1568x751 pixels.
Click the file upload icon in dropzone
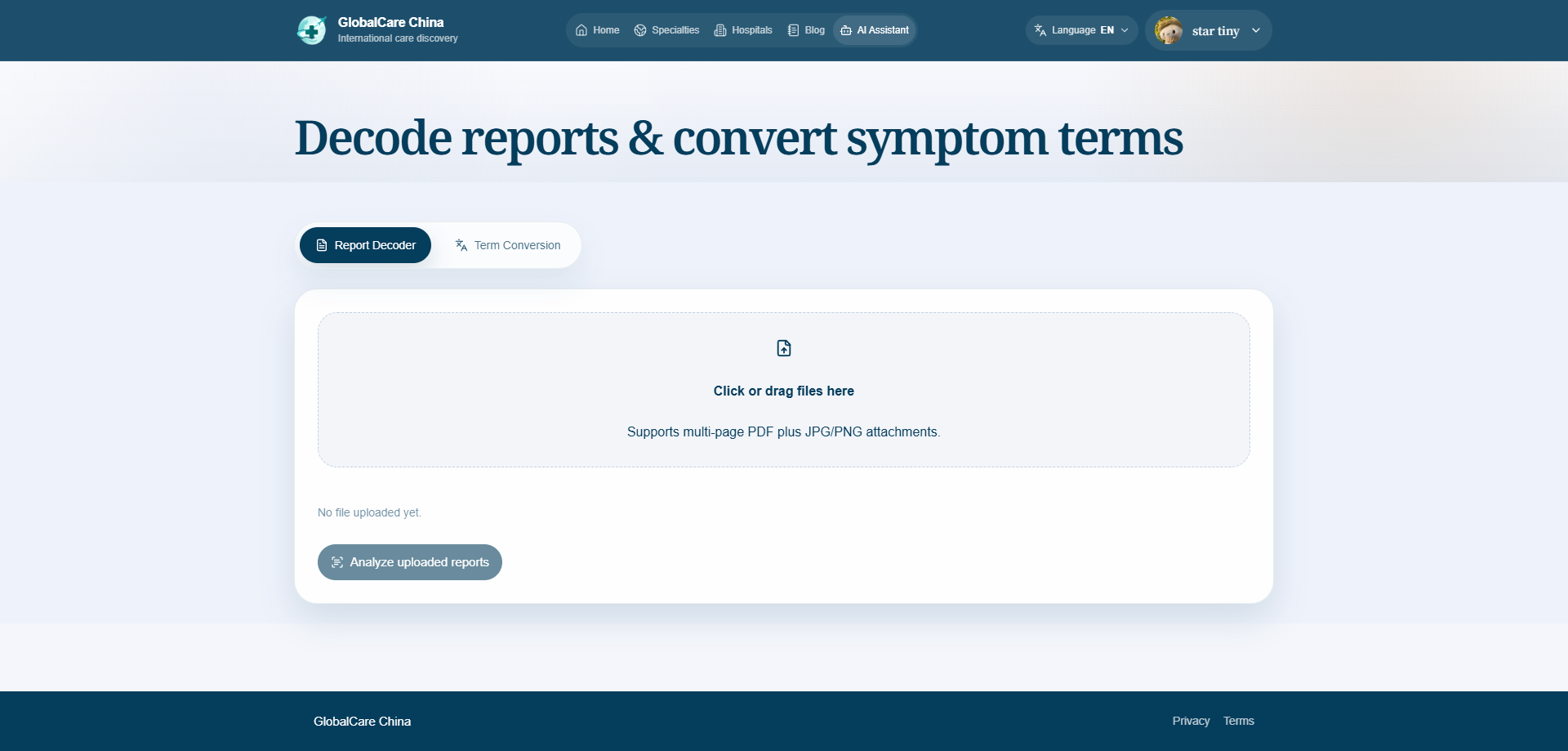tap(784, 348)
